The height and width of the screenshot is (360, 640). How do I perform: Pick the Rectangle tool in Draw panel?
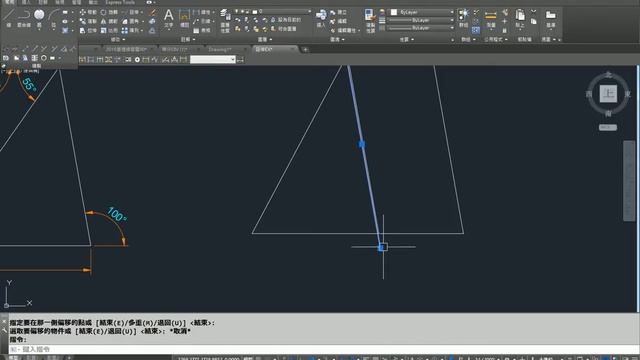coord(65,12)
